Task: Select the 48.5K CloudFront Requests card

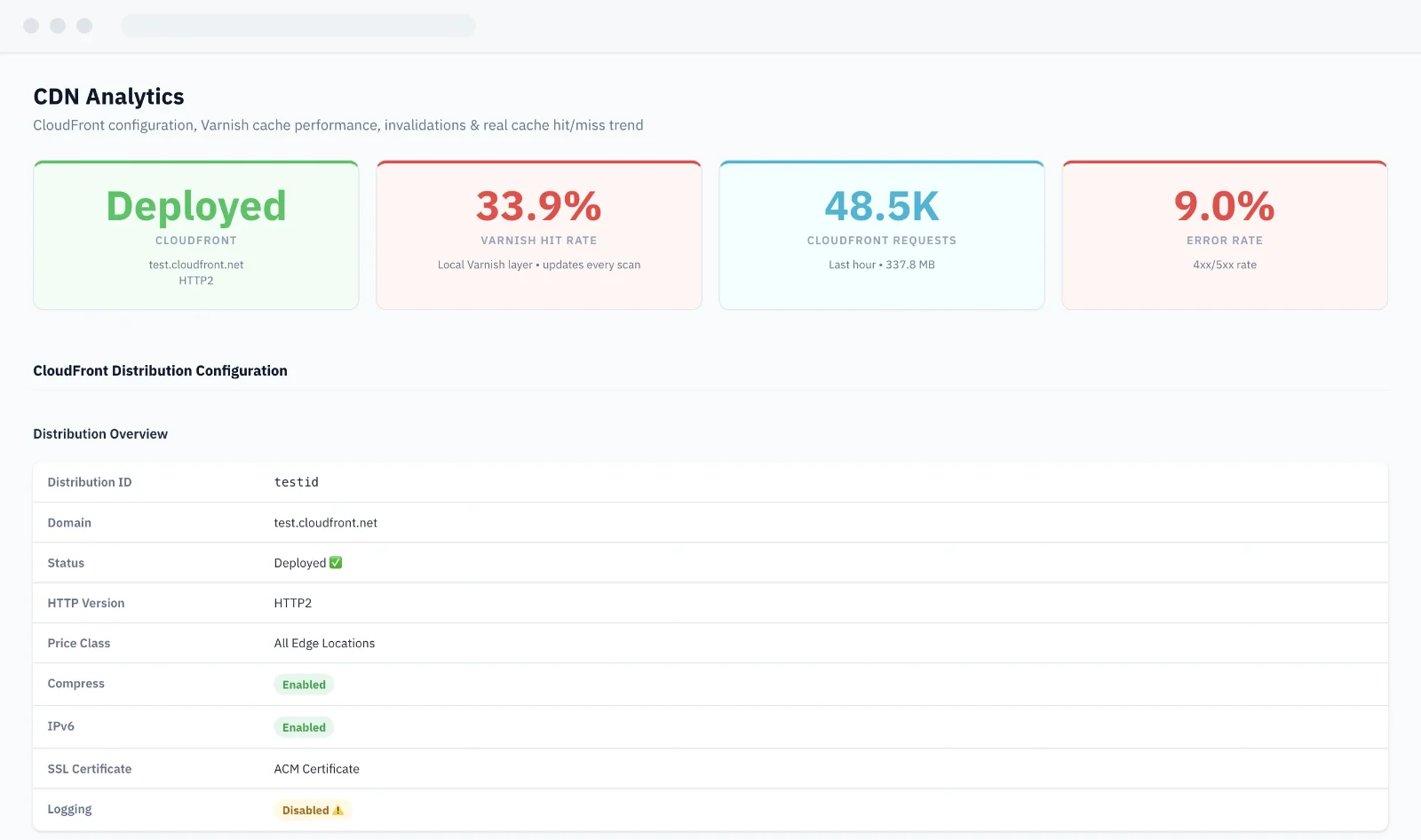Action: point(882,235)
